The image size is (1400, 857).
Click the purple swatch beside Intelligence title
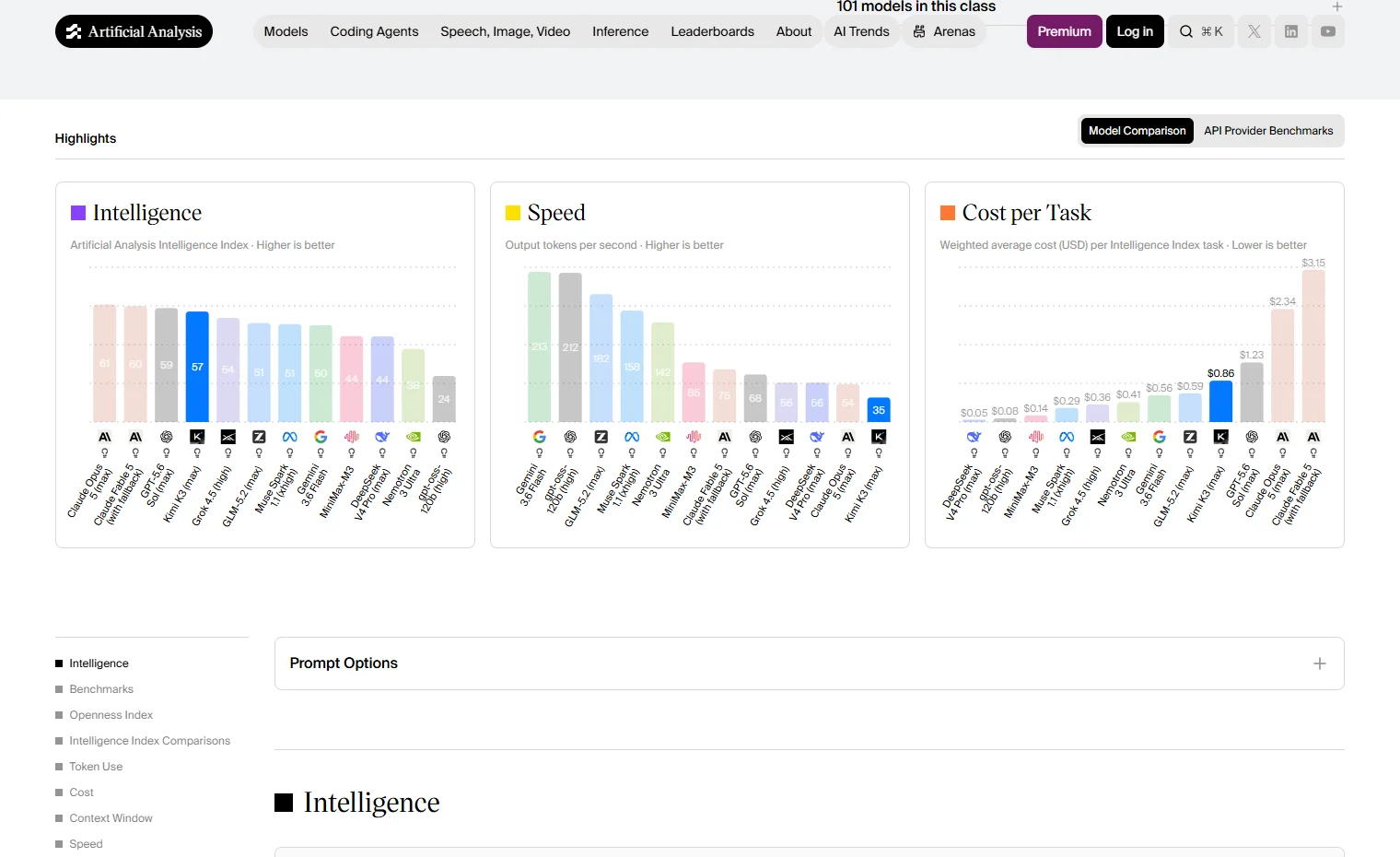78,213
